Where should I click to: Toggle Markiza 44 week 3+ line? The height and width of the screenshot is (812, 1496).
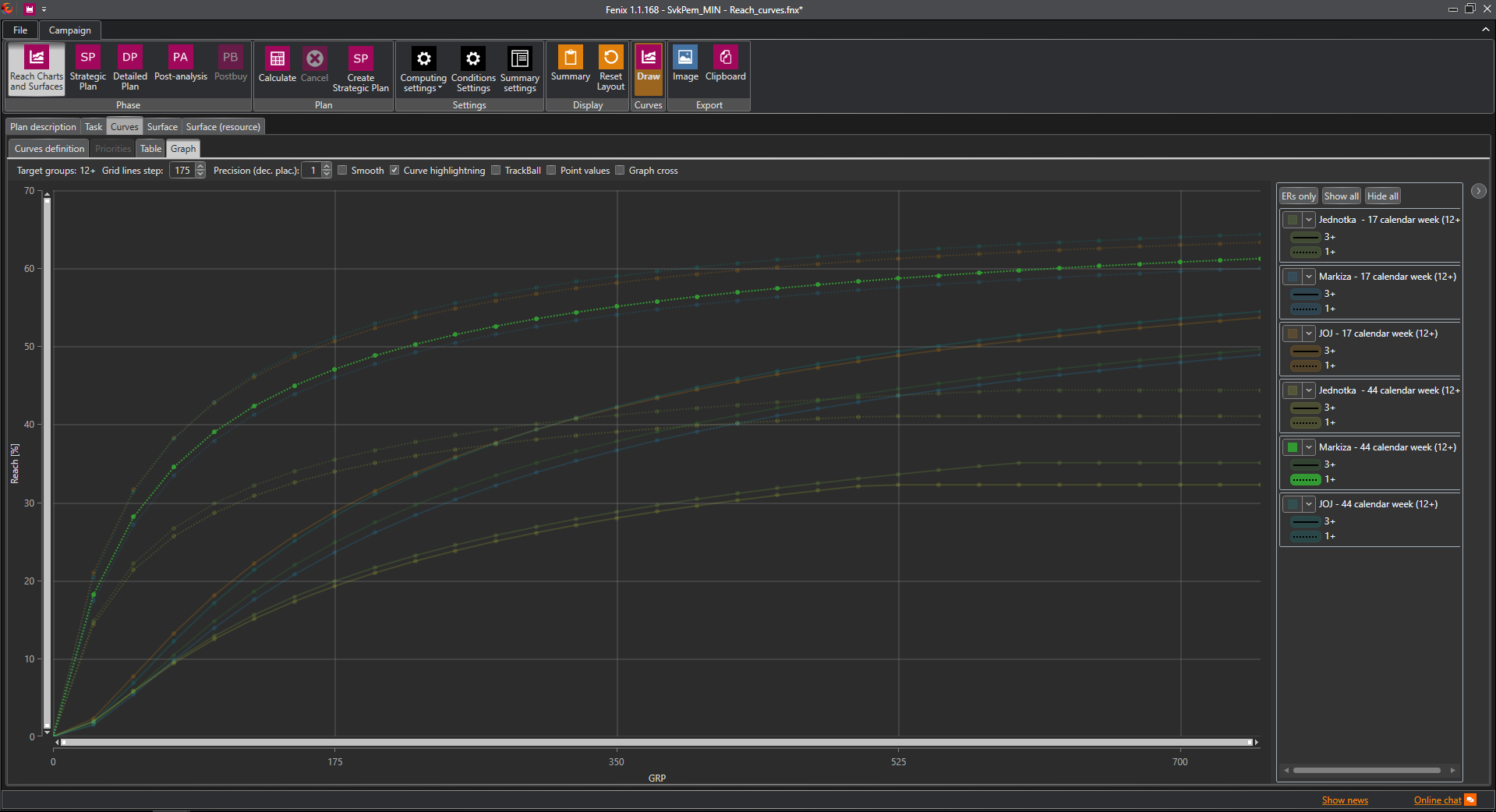(x=1306, y=464)
